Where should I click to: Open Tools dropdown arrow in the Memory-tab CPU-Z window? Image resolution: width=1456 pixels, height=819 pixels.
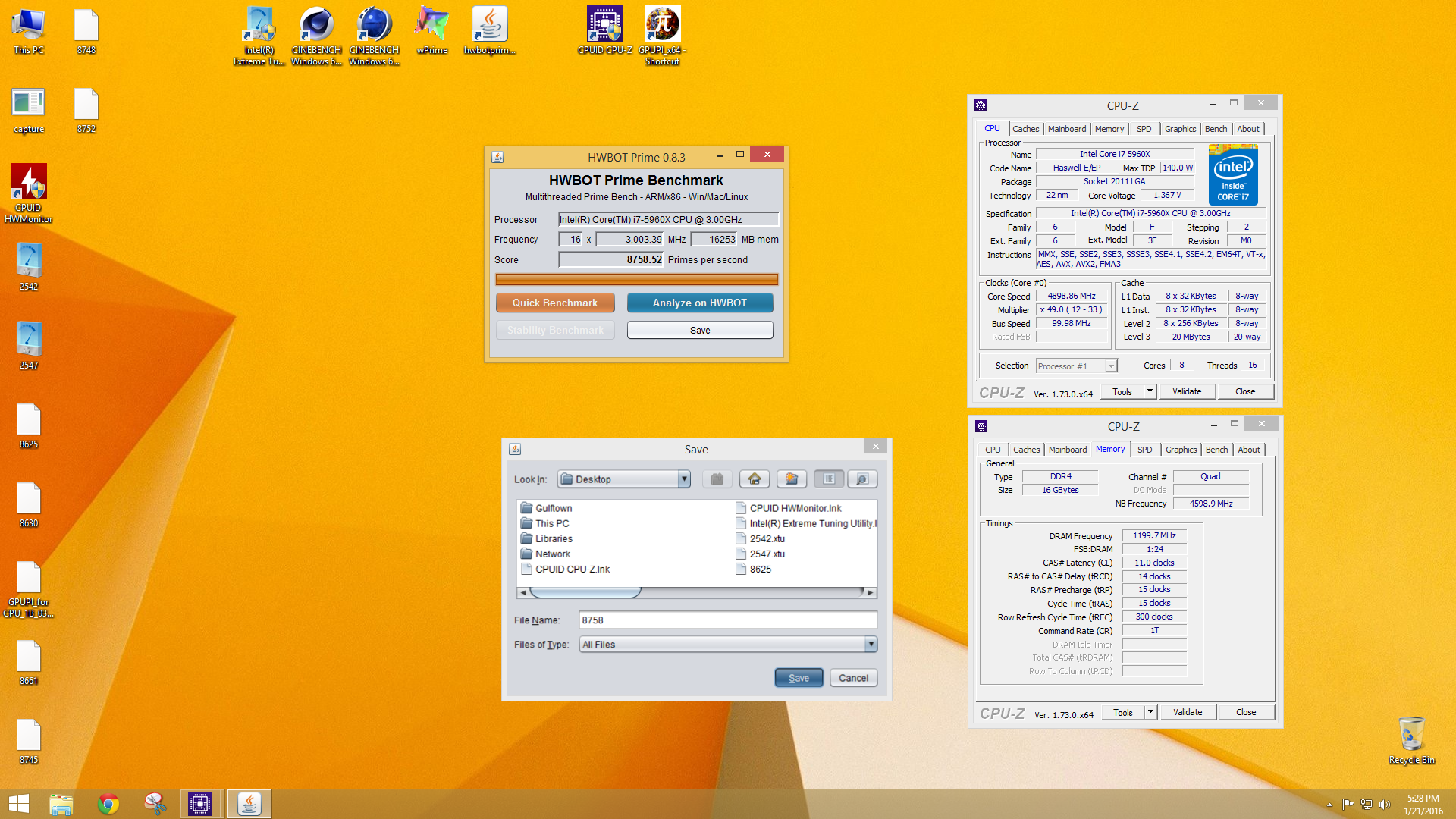(1150, 712)
